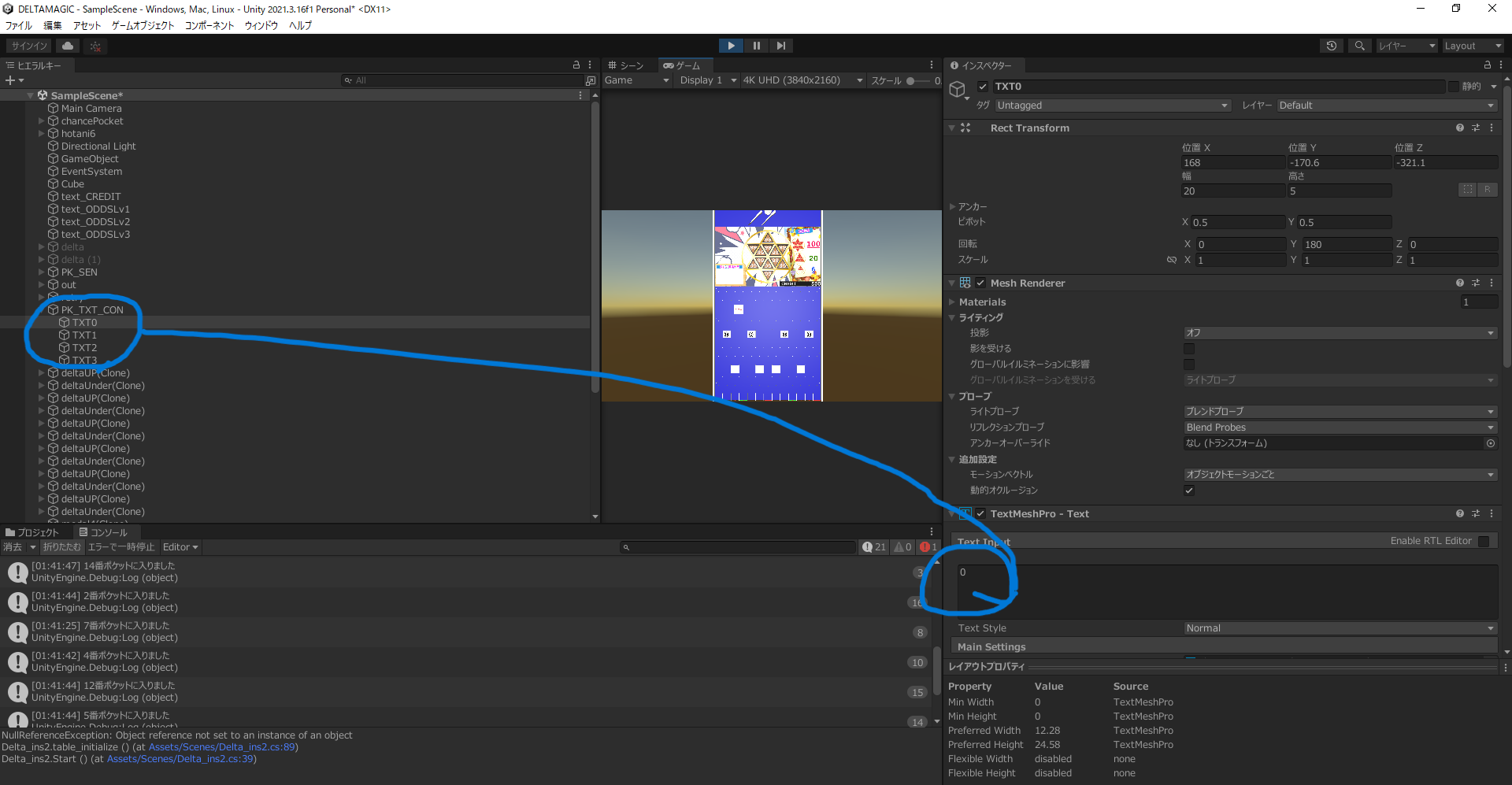The height and width of the screenshot is (785, 1512).
Task: Click the hierarchy add plus button
Action: 10,80
